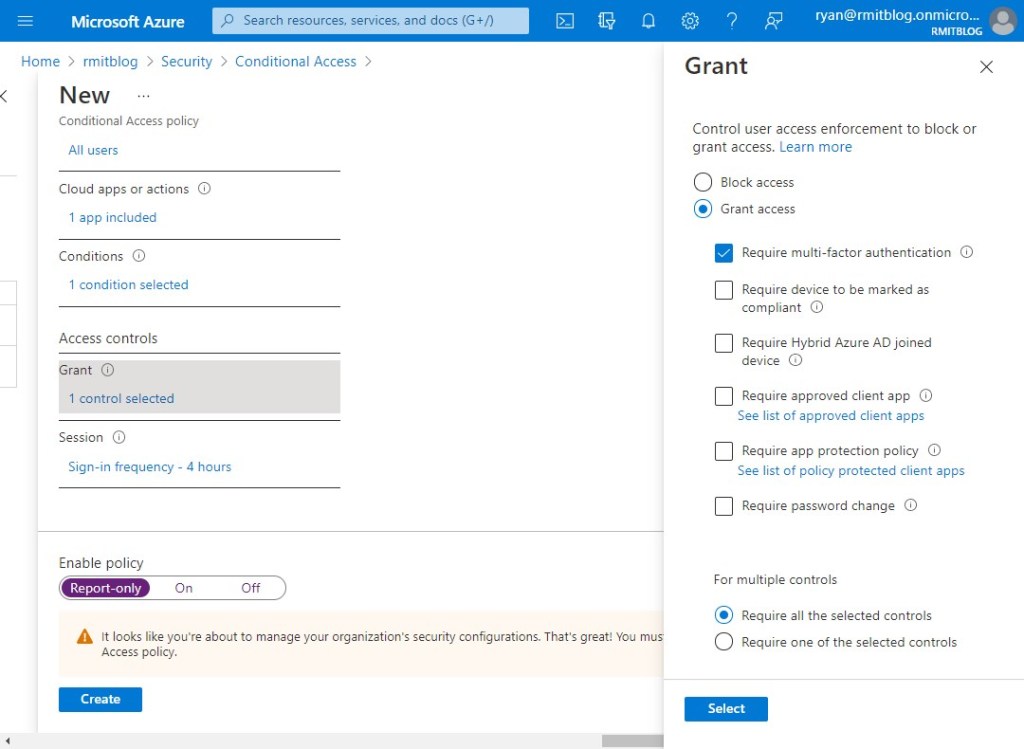This screenshot has height=749, width=1024.
Task: Open 1 control selected under Grant
Action: tap(121, 398)
